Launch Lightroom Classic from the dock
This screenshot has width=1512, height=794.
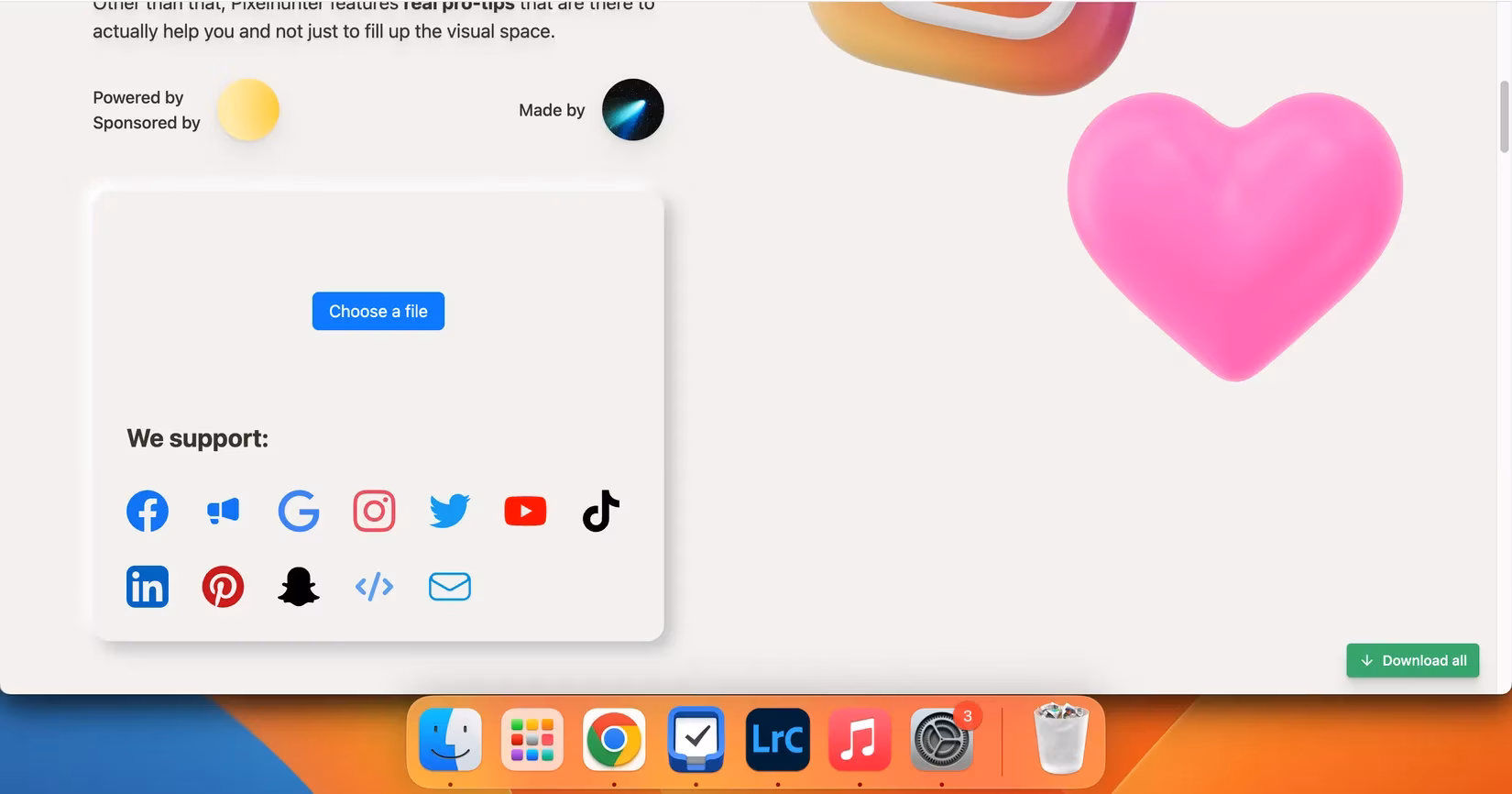point(777,739)
